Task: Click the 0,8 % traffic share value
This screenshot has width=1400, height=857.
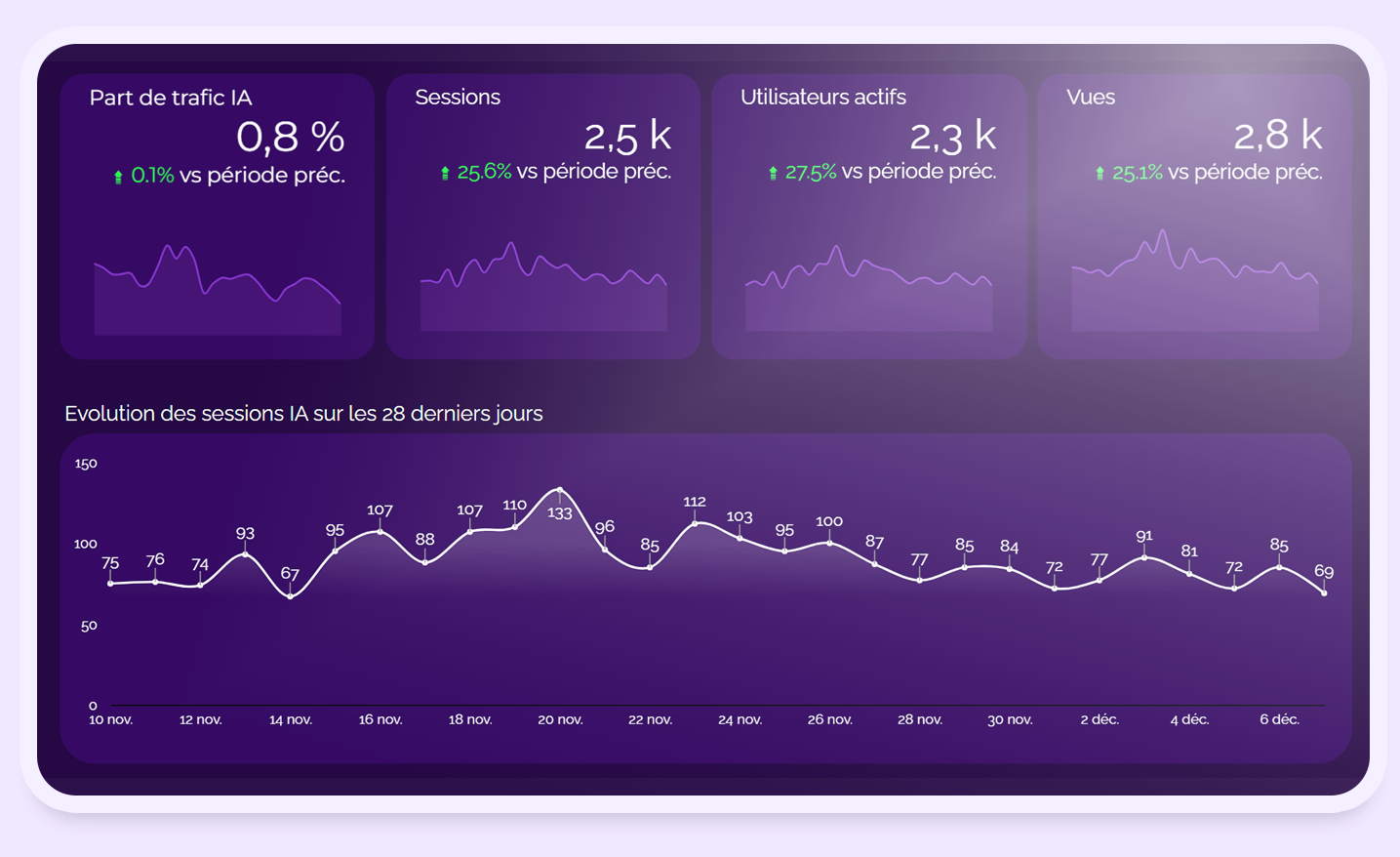Action: (290, 138)
